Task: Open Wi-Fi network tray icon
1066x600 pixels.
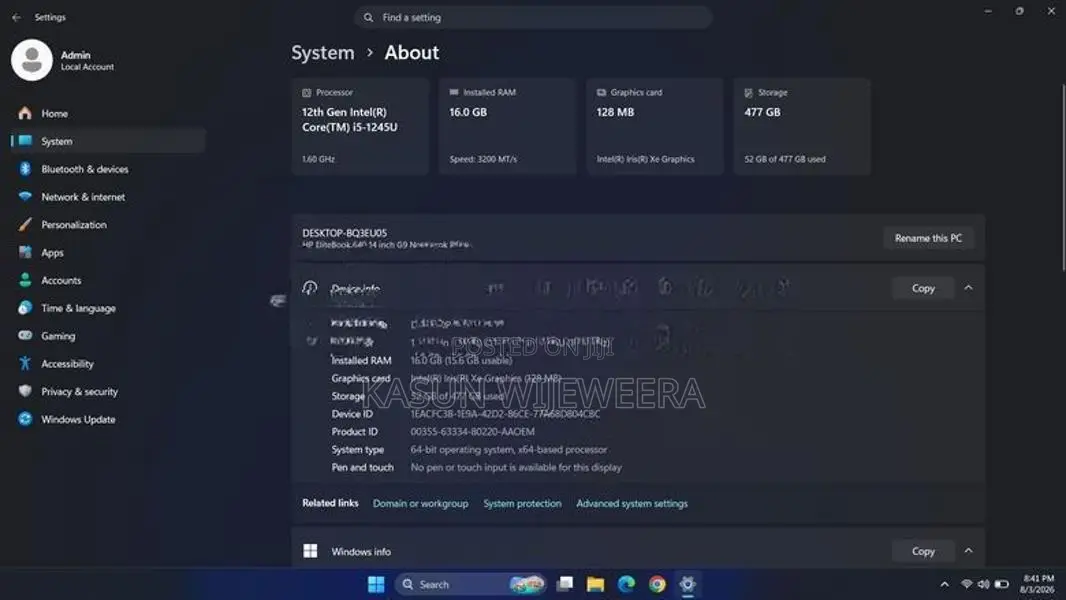Action: 966,584
